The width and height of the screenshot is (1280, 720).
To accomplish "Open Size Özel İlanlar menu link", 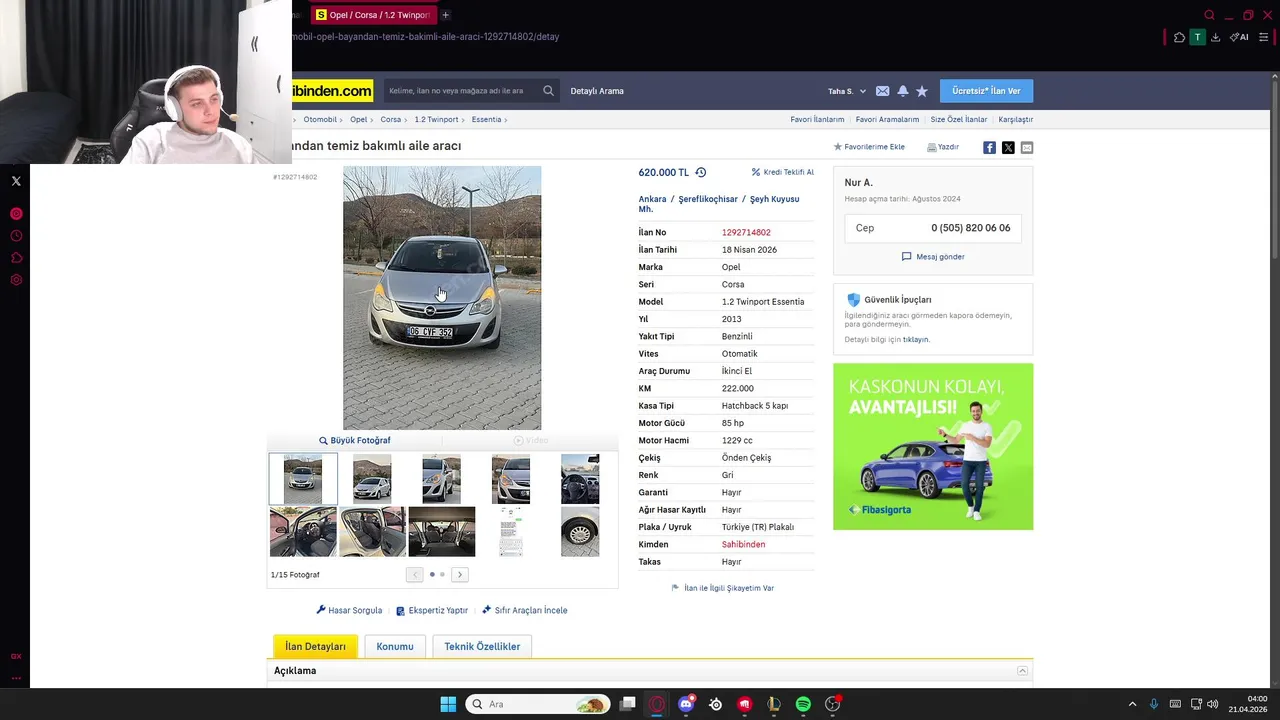I will 959,119.
